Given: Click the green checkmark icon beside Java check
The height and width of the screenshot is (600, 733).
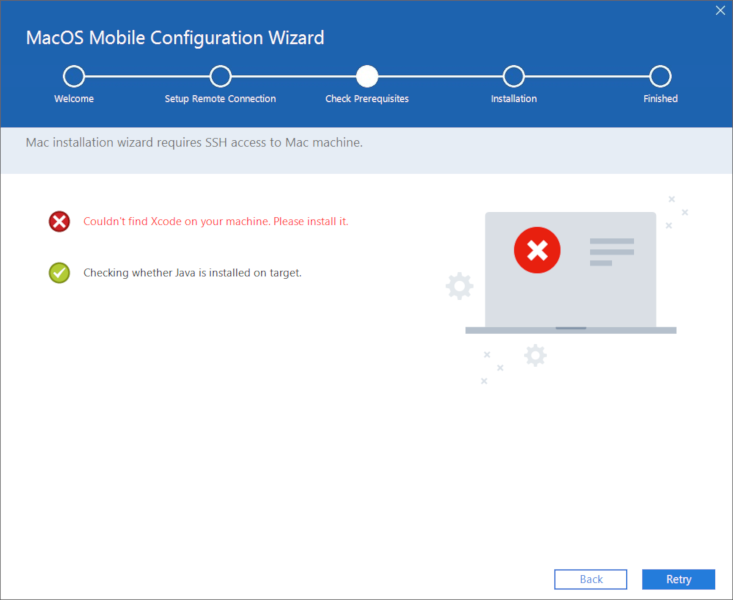Looking at the screenshot, I should pyautogui.click(x=59, y=273).
